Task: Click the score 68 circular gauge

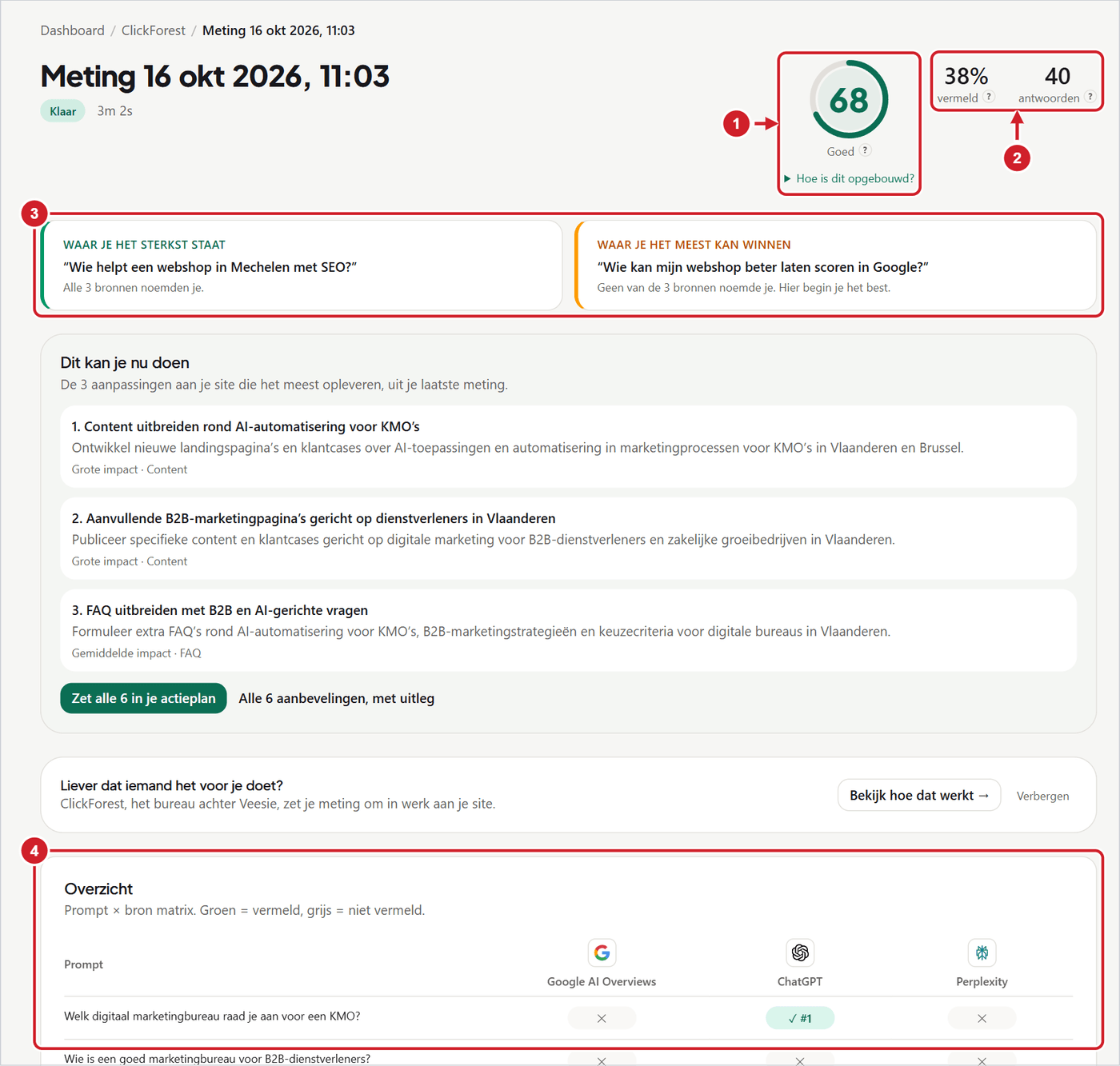Action: (849, 99)
